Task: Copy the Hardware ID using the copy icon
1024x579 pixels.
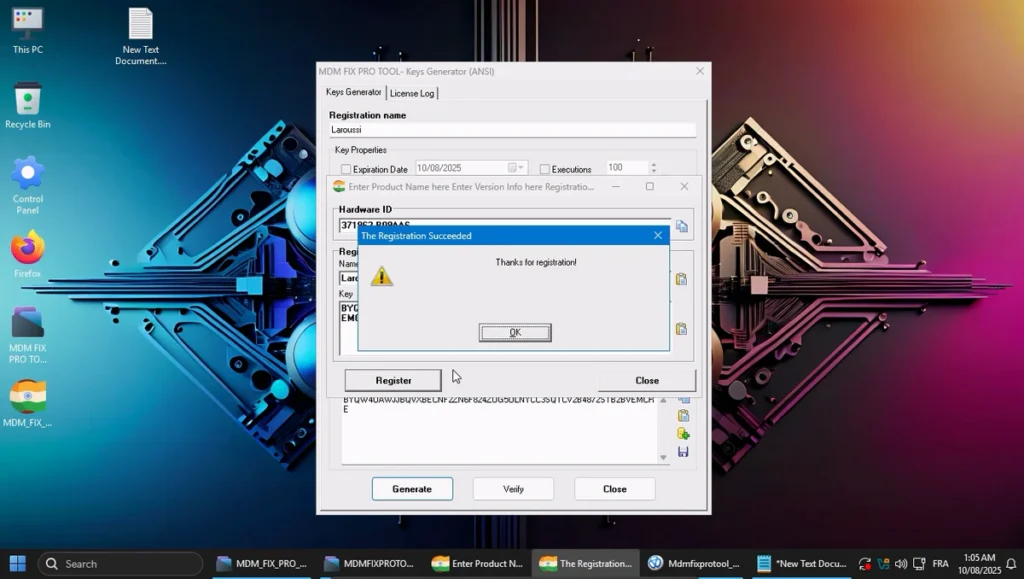Action: (x=682, y=227)
